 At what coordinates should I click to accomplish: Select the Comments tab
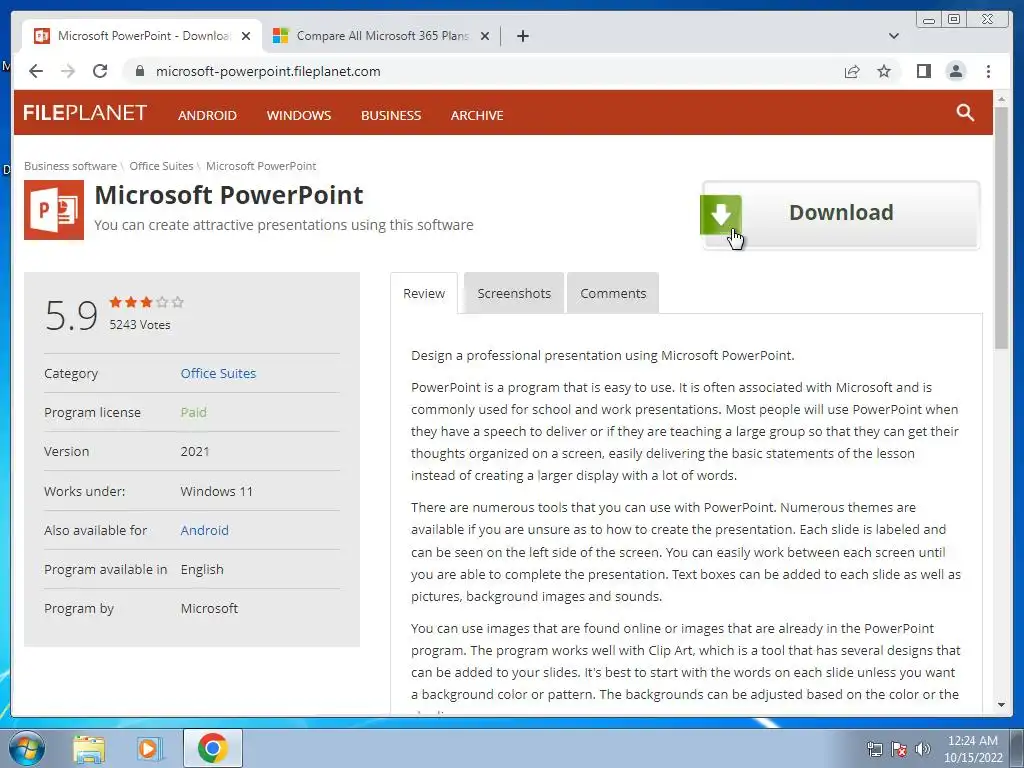click(613, 294)
